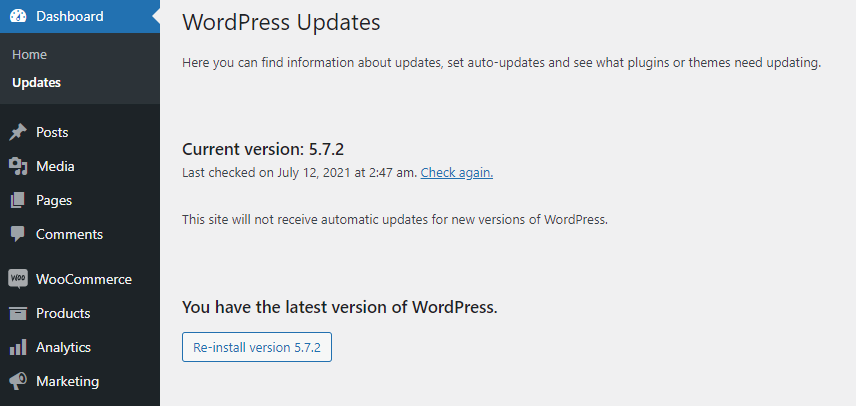
Task: Click the WordPress Updates page heading
Action: [x=281, y=21]
